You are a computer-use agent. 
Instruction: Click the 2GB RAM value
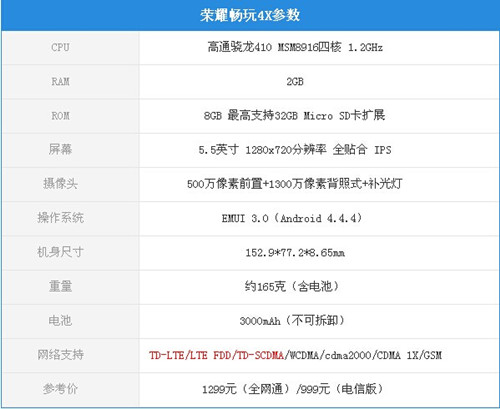[295, 81]
